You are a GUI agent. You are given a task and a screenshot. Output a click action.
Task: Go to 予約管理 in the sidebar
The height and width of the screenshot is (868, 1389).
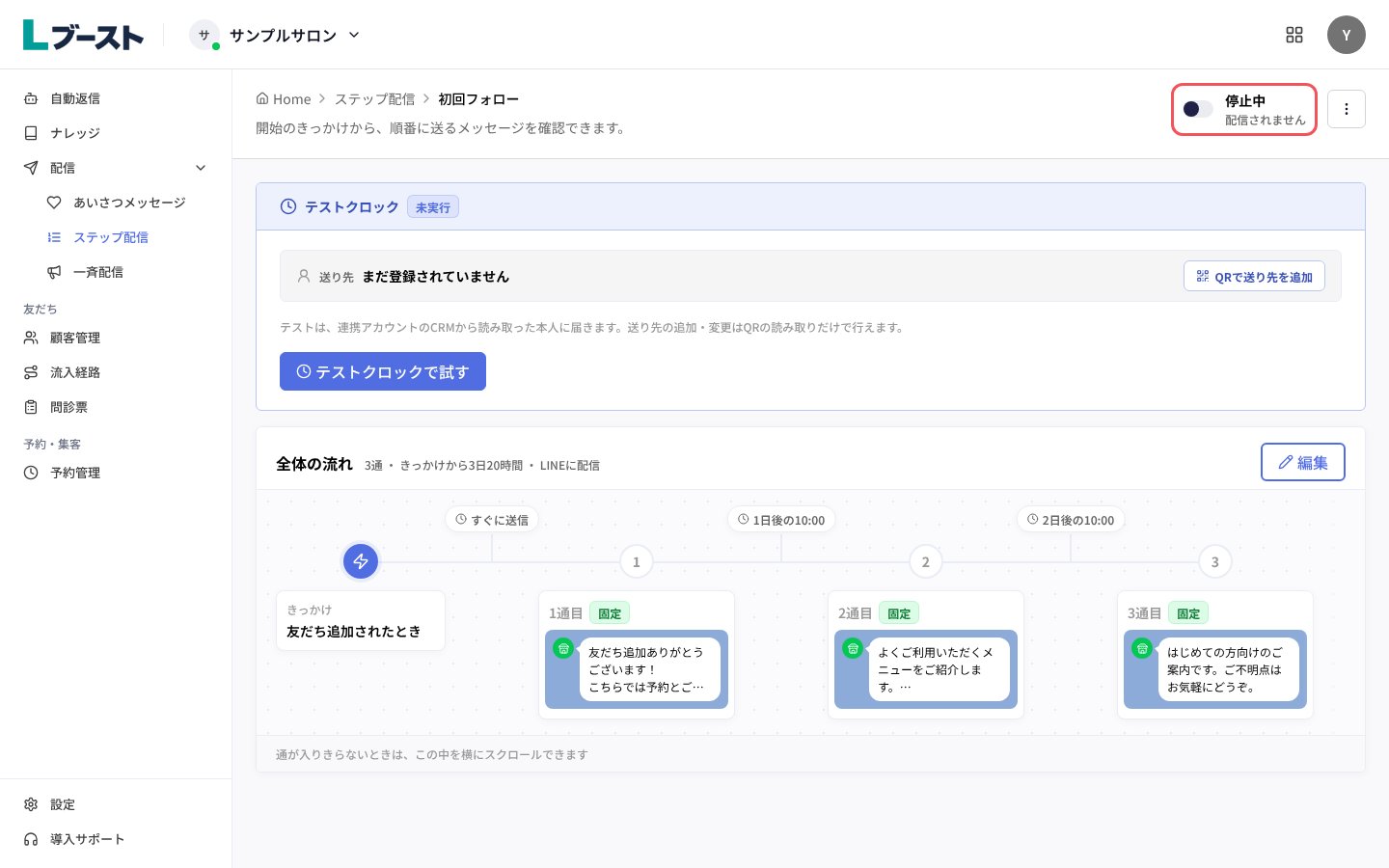[x=116, y=473]
